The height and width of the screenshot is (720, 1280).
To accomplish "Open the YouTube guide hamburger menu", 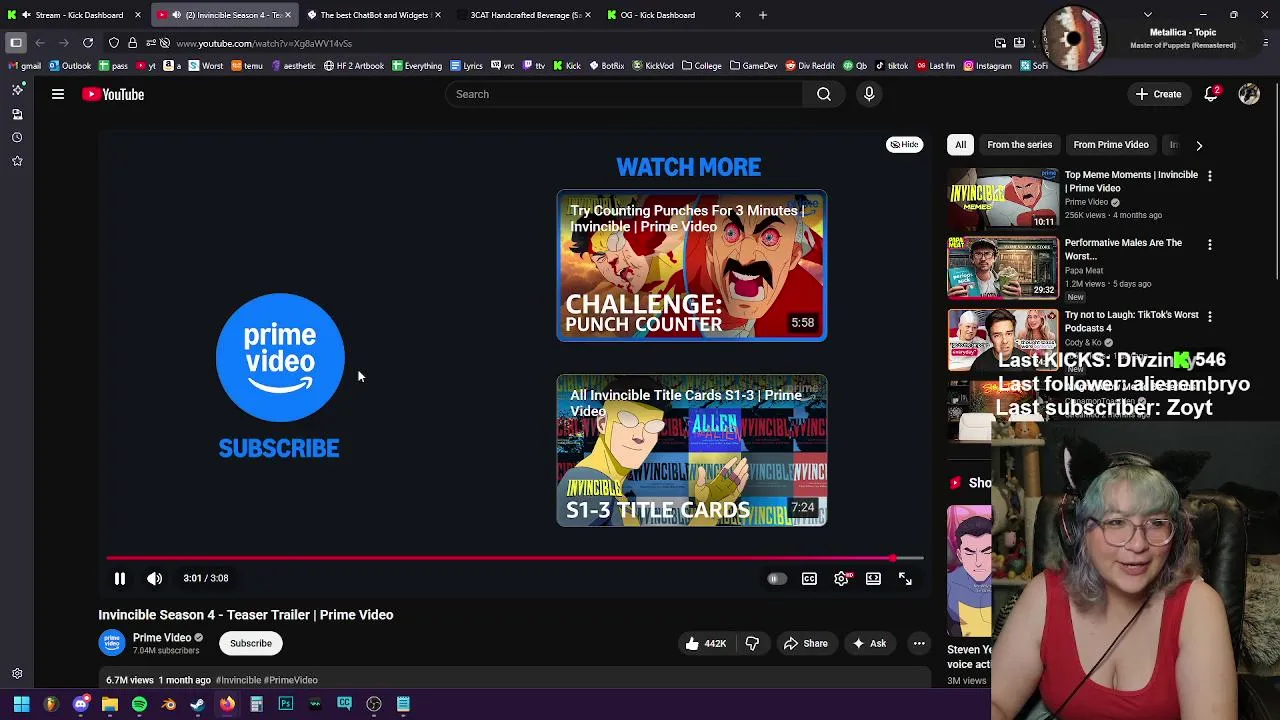I will [x=58, y=94].
